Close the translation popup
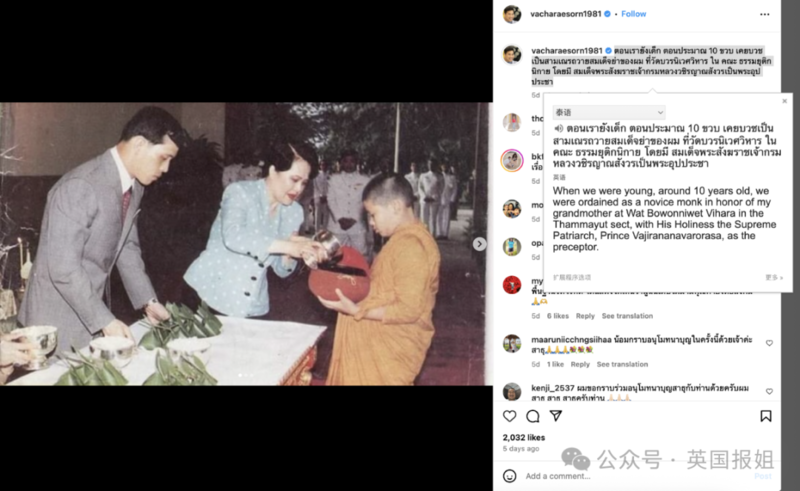The width and height of the screenshot is (800, 491). [785, 101]
